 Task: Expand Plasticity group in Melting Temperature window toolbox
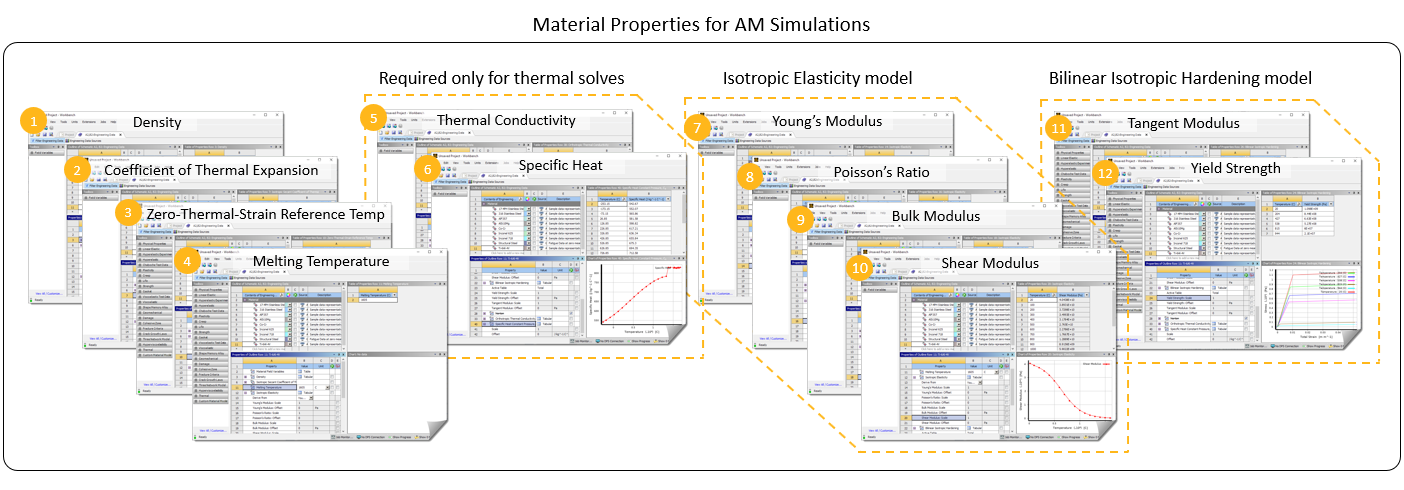point(210,316)
